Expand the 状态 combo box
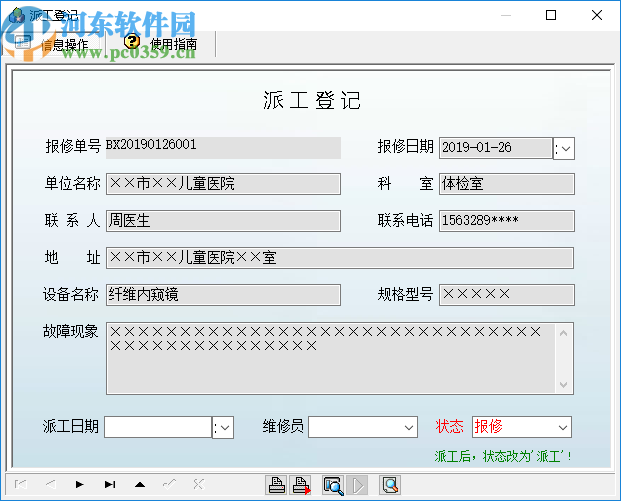The image size is (621, 501). tap(562, 427)
